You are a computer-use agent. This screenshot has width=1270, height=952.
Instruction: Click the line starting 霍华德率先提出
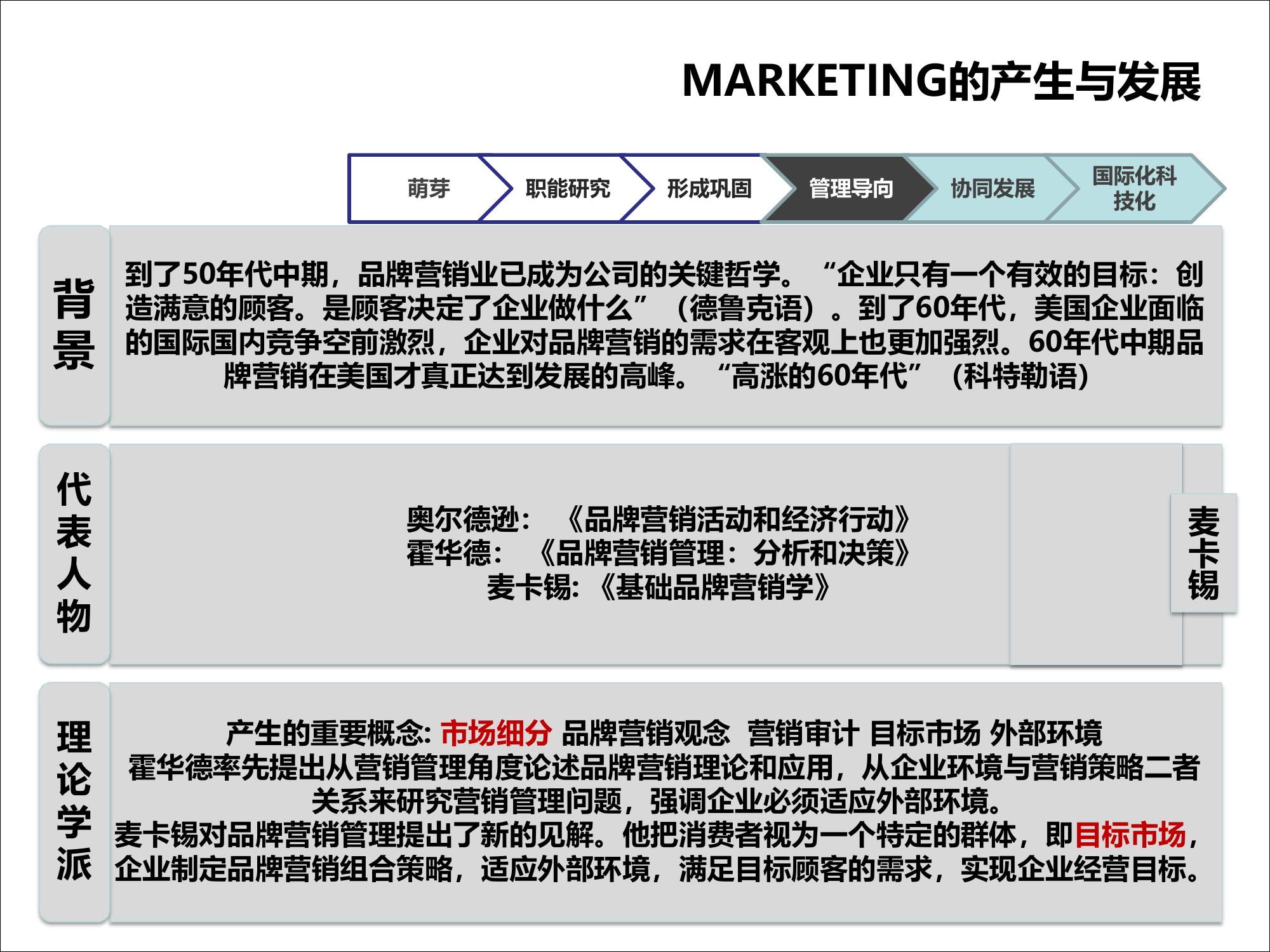click(664, 767)
